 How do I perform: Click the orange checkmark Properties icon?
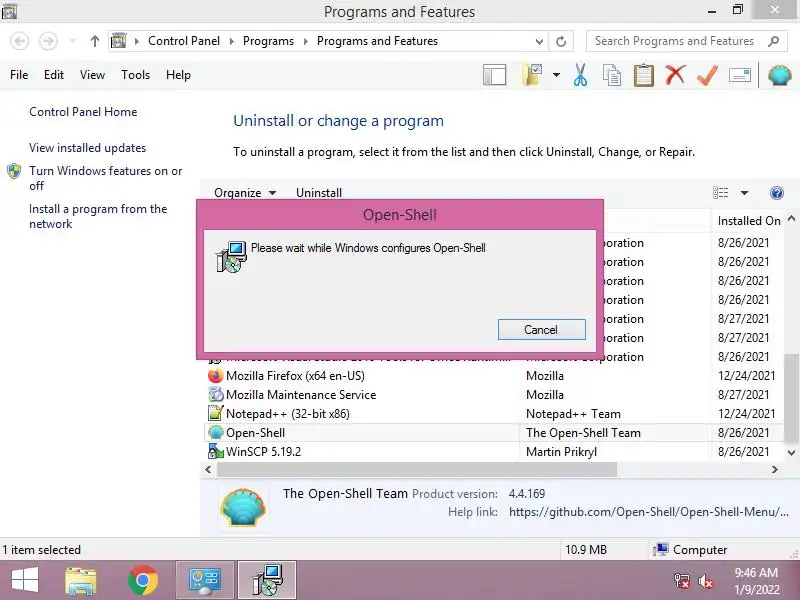click(x=707, y=75)
